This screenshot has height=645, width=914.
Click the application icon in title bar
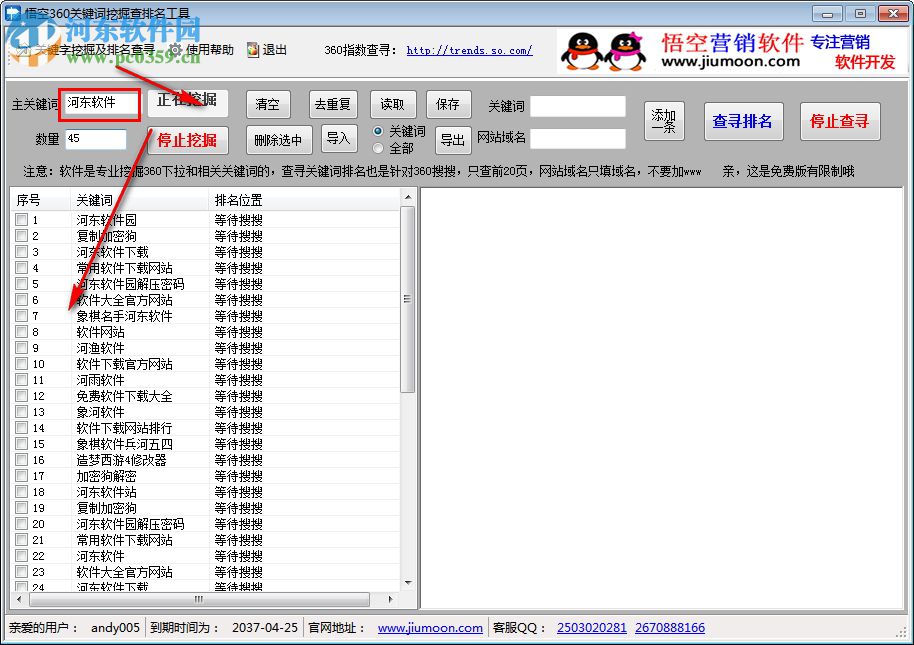(13, 13)
